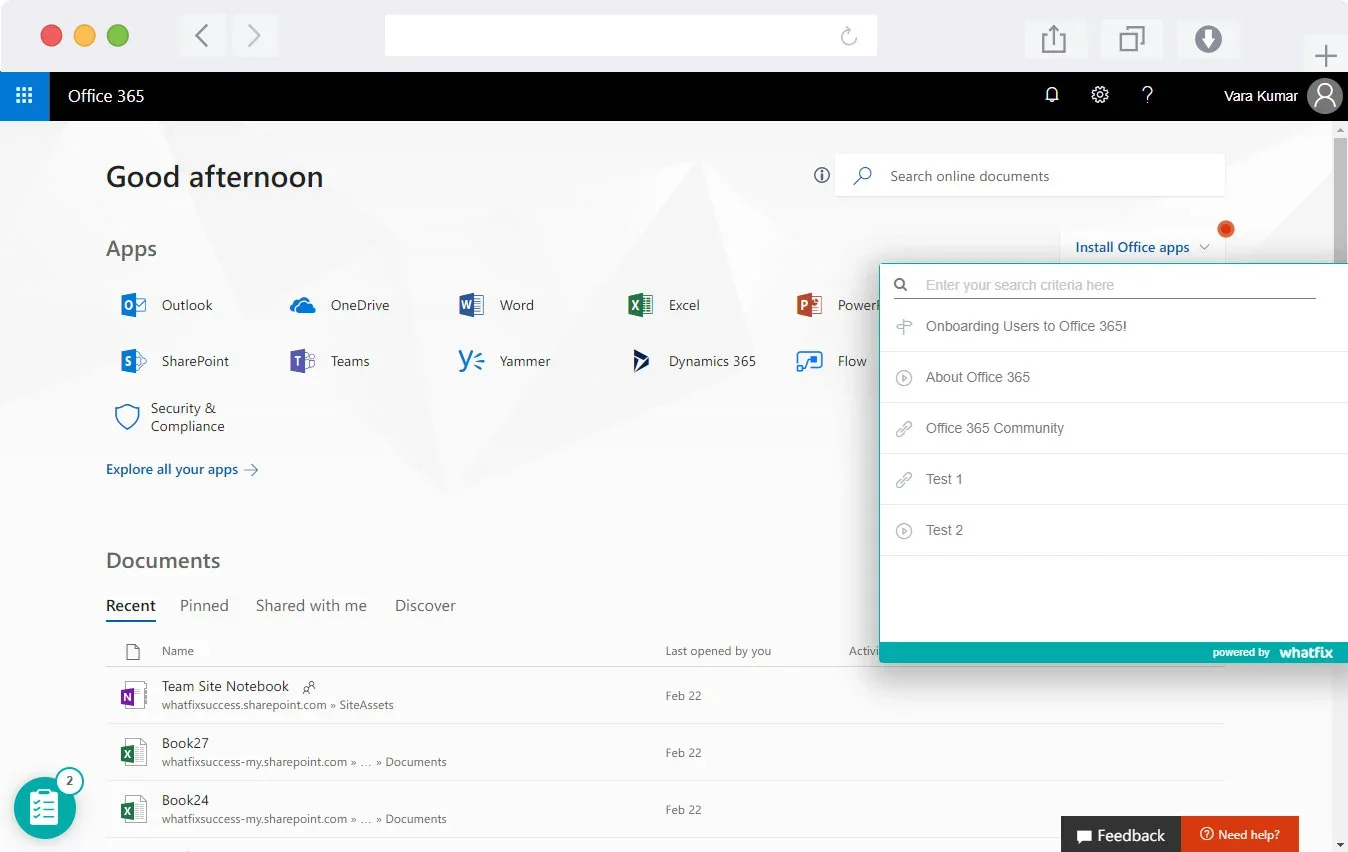Click Explore all your apps
Viewport: 1348px width, 852px height.
171,469
